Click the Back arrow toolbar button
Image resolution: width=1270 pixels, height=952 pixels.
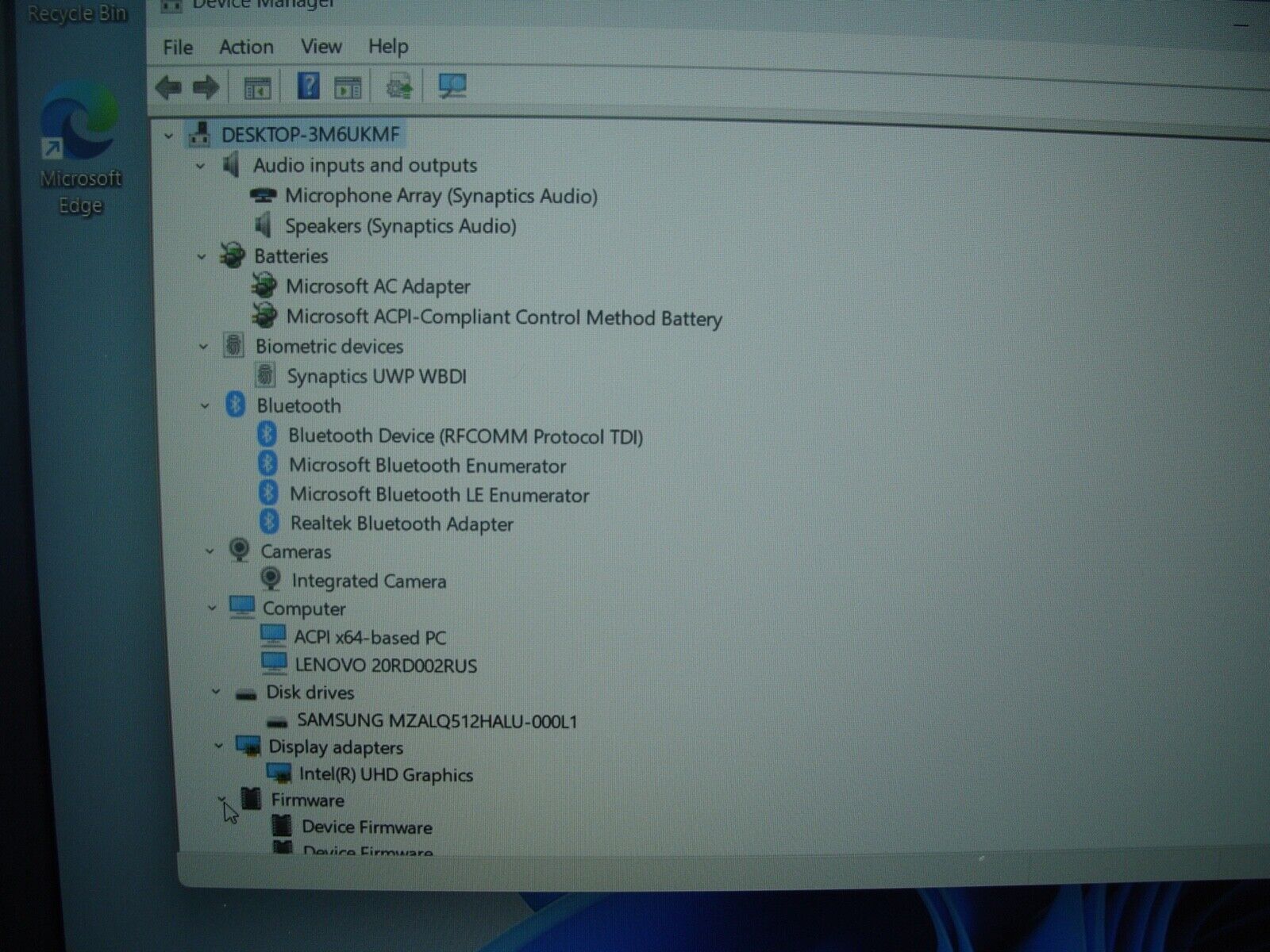168,86
